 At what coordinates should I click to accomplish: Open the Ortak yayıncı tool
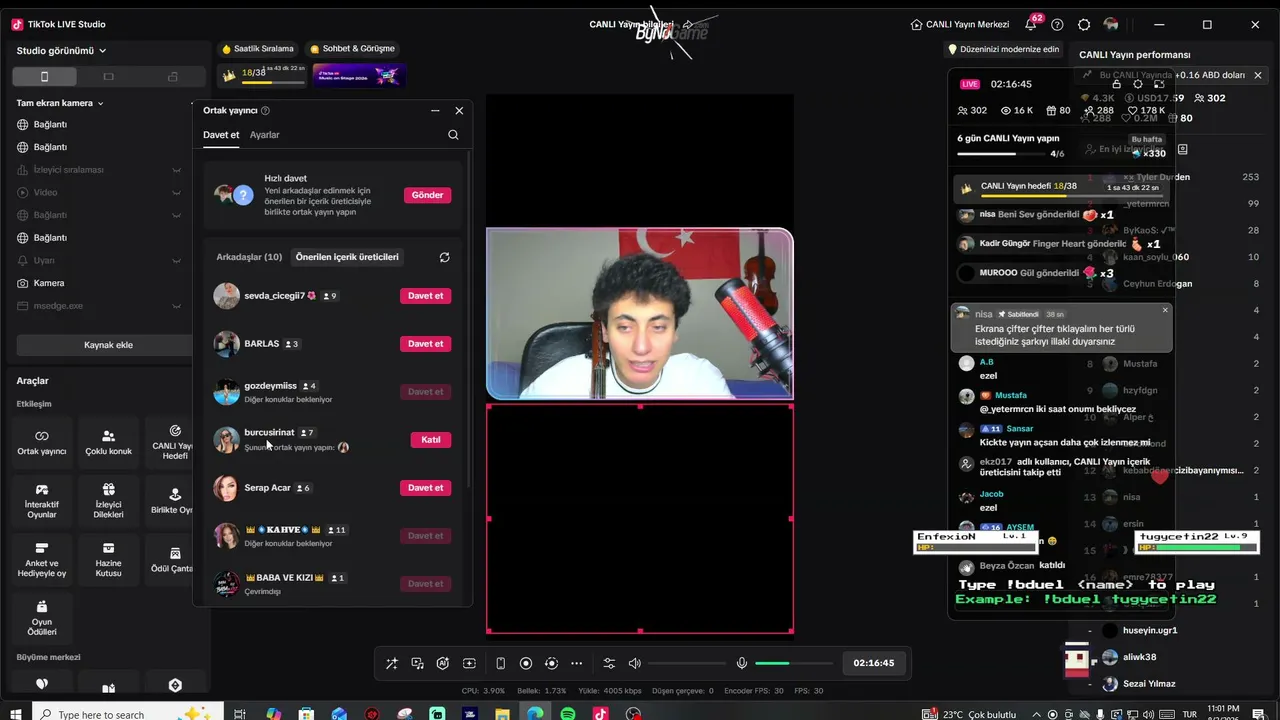42,442
